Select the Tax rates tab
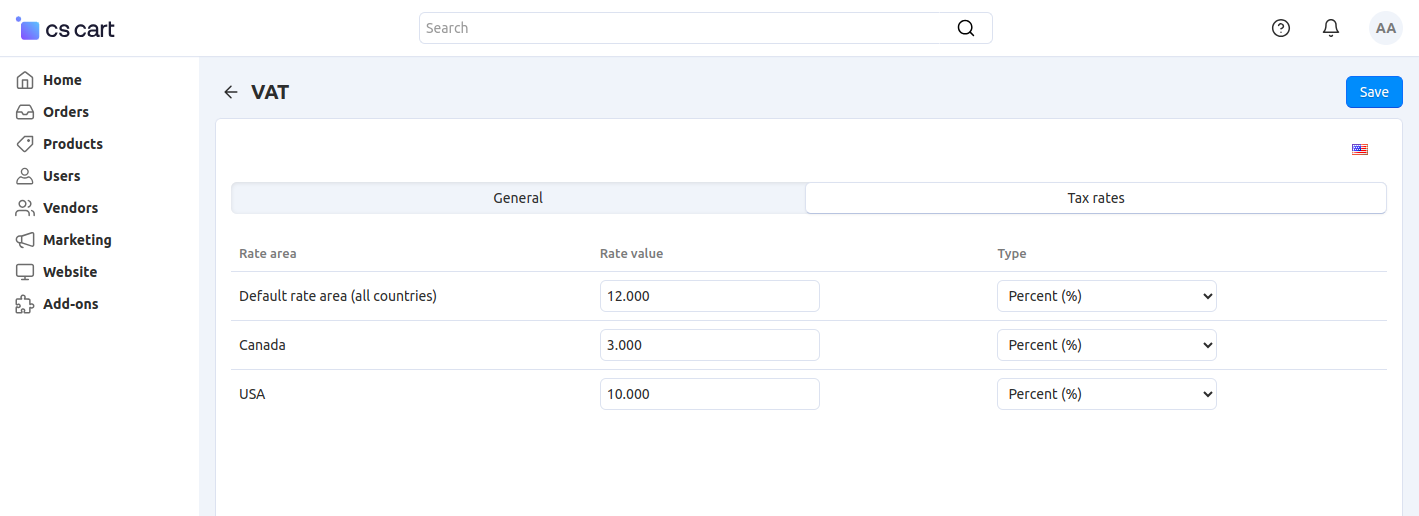Screen dimensions: 1419x516 click(1096, 198)
